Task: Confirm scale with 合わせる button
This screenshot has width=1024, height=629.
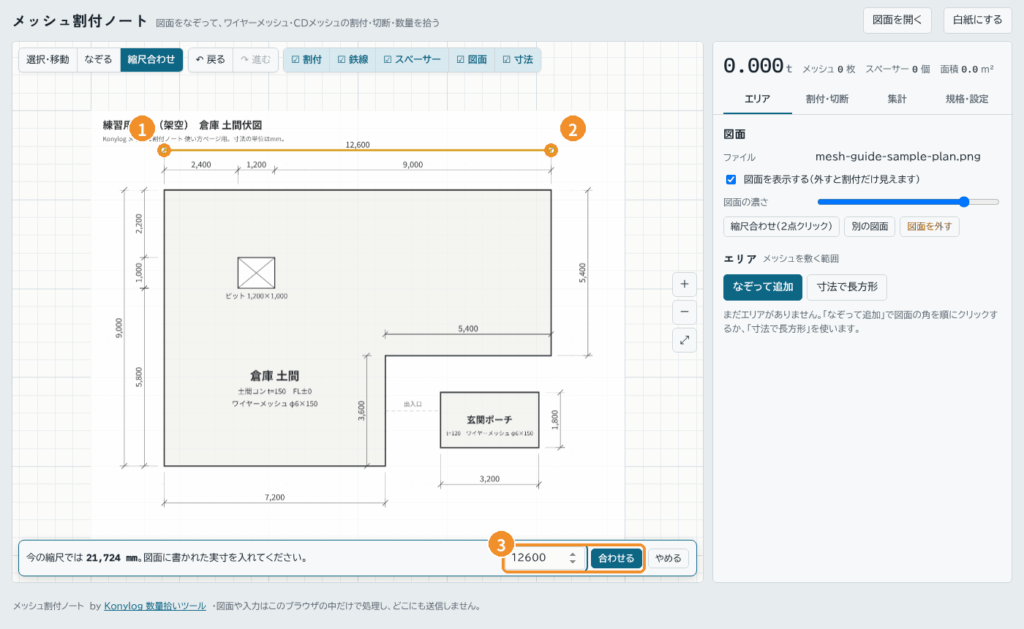Action: pyautogui.click(x=616, y=558)
